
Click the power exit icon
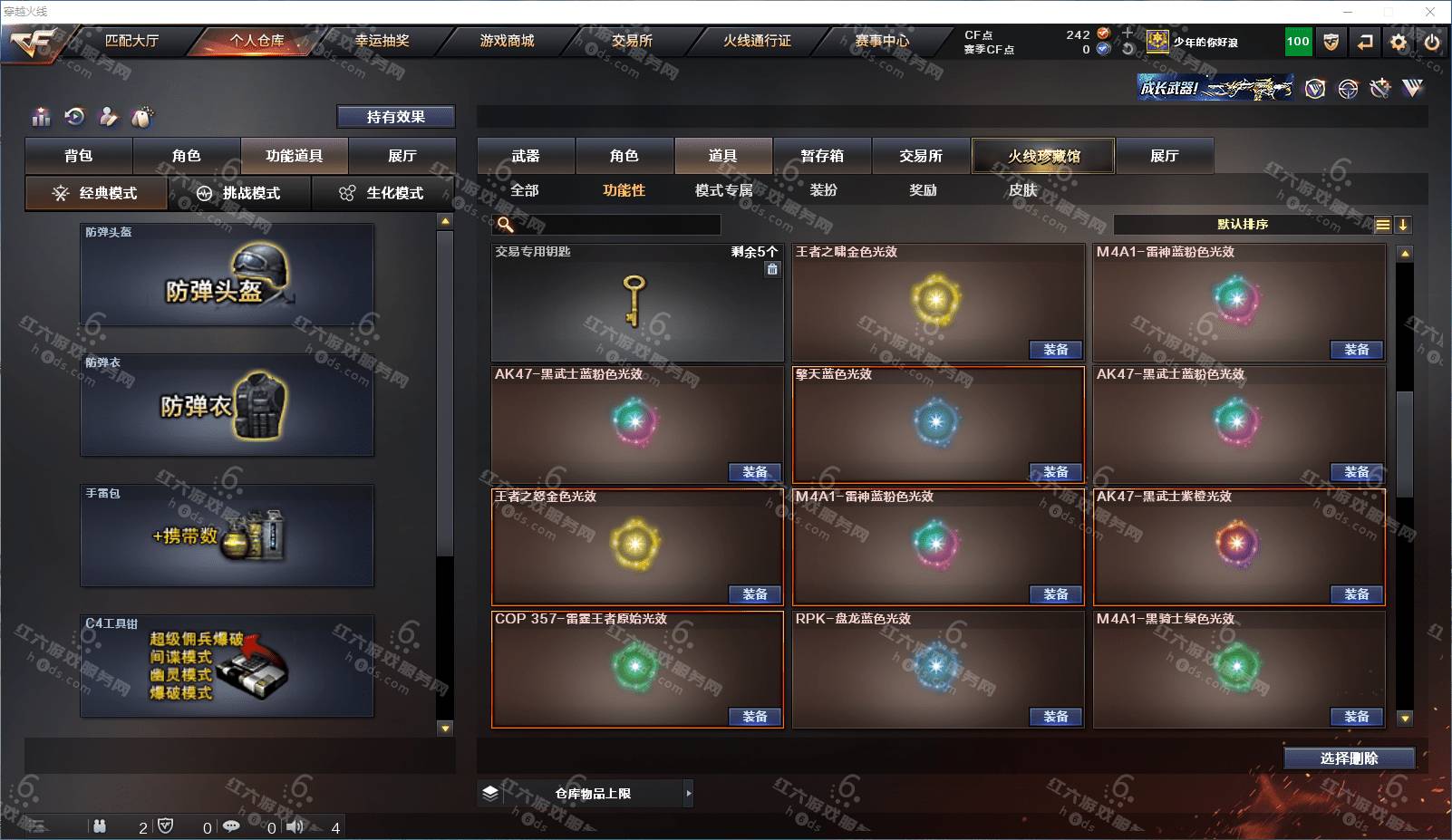[x=1432, y=42]
